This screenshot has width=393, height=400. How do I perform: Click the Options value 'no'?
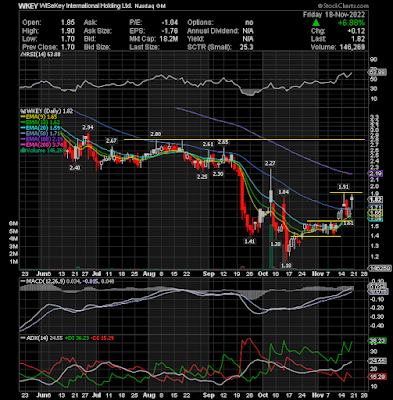(249, 23)
